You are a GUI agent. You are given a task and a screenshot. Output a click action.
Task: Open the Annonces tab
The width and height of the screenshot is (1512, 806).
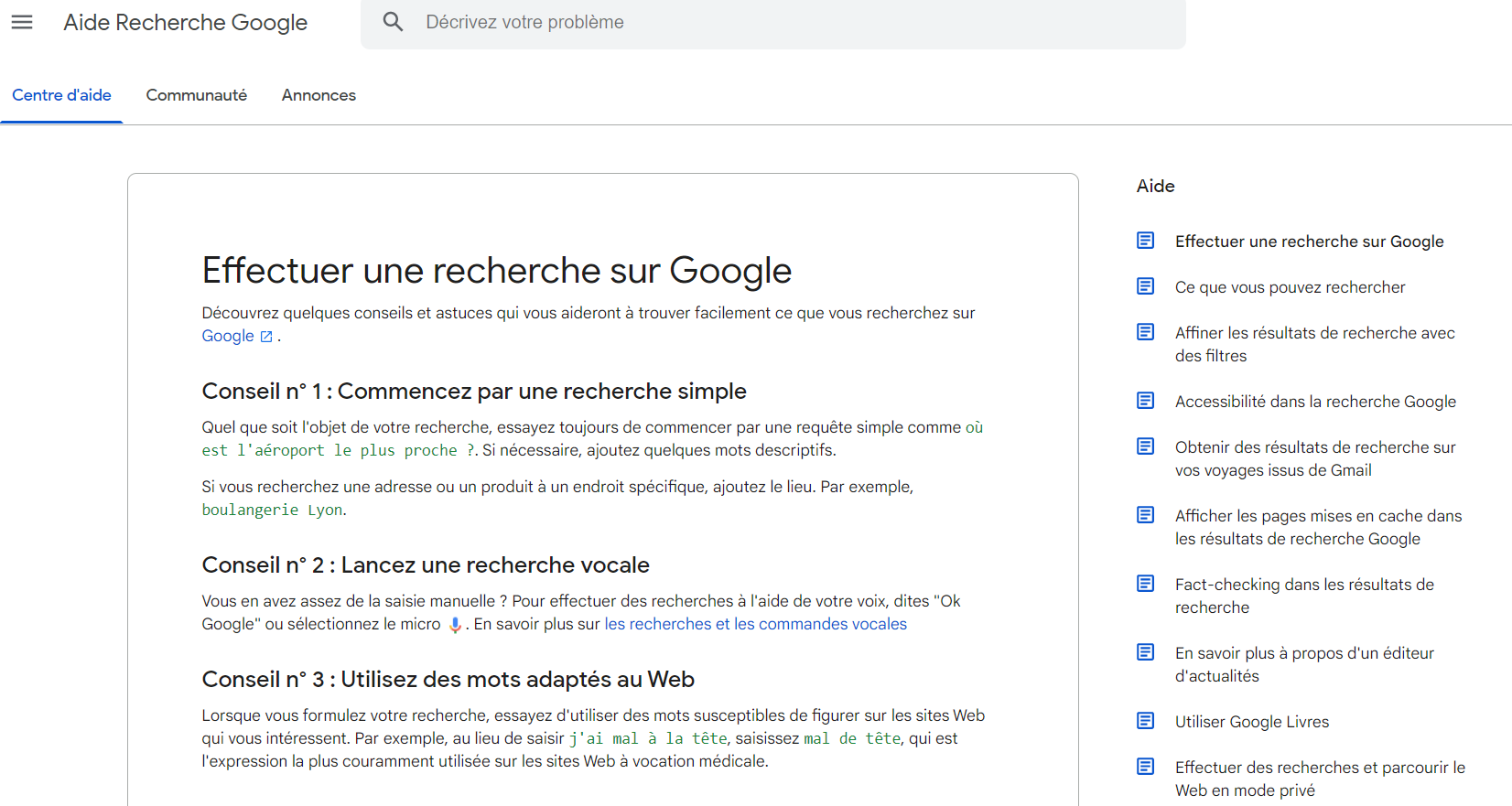coord(319,95)
